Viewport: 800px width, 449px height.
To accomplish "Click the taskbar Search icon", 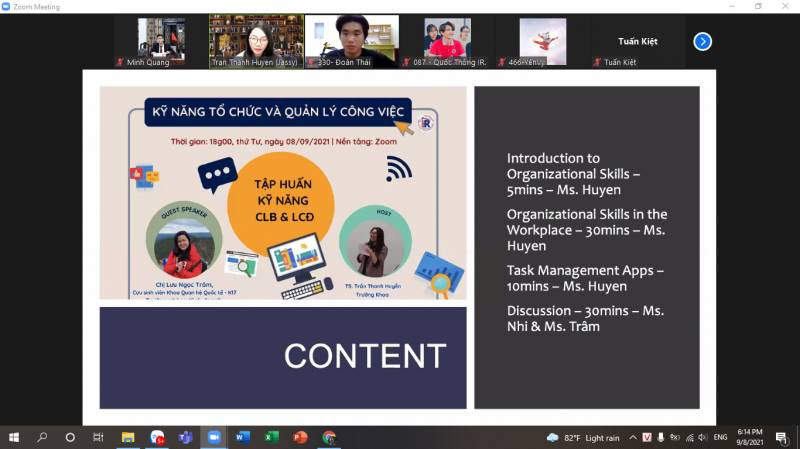I will click(42, 438).
